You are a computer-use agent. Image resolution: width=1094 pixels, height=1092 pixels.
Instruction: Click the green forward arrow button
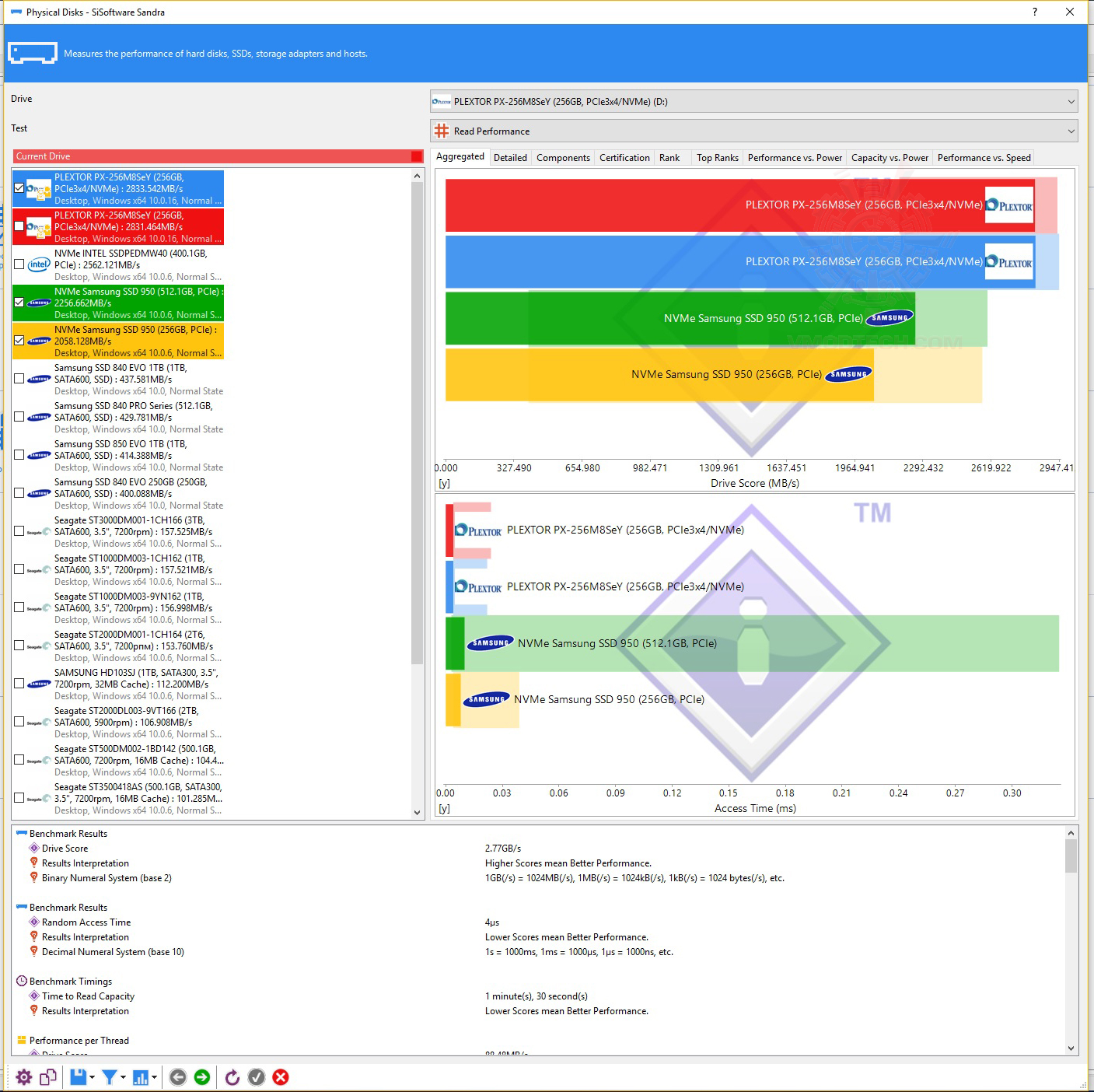(202, 1077)
